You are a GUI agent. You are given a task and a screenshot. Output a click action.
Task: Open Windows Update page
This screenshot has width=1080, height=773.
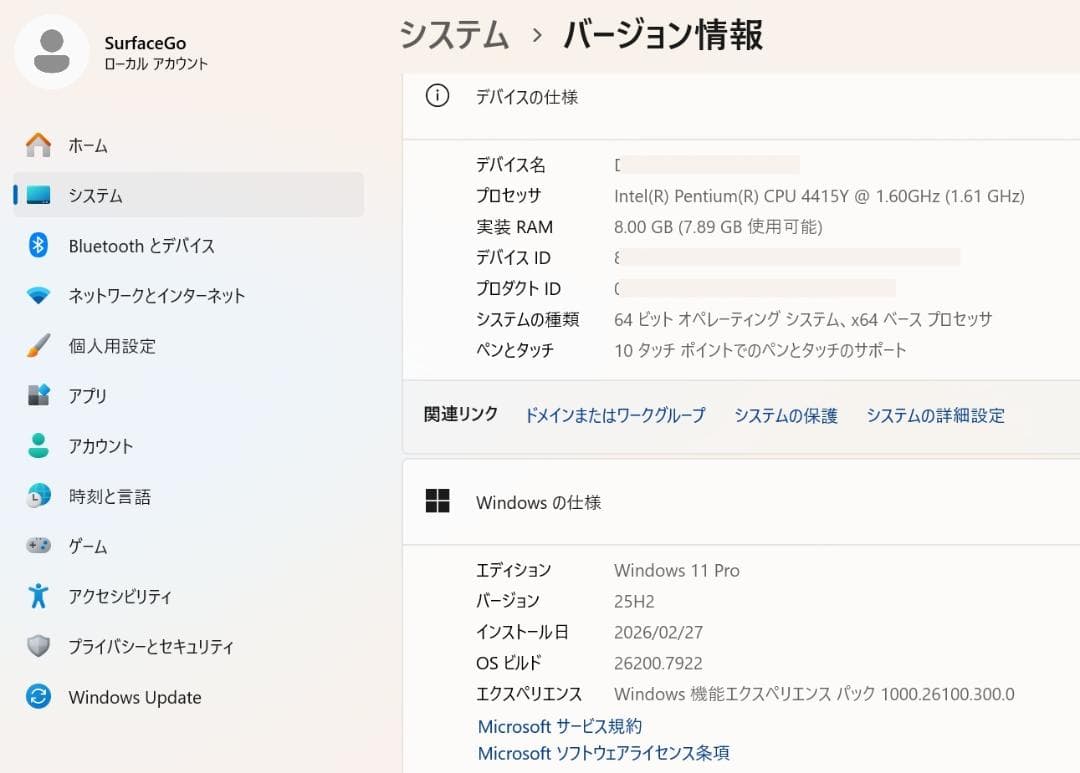pyautogui.click(x=188, y=697)
